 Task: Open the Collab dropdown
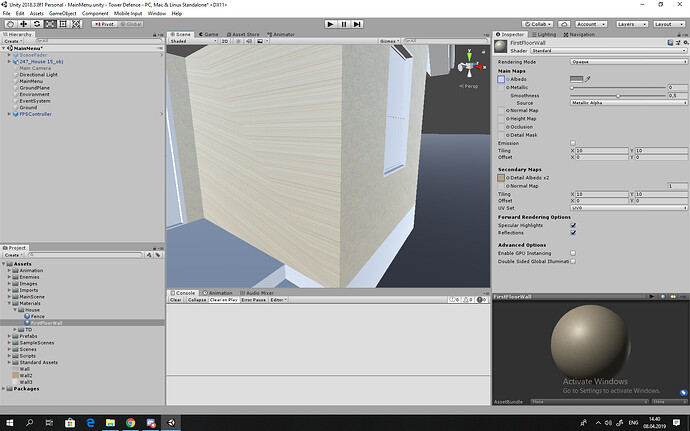(538, 24)
